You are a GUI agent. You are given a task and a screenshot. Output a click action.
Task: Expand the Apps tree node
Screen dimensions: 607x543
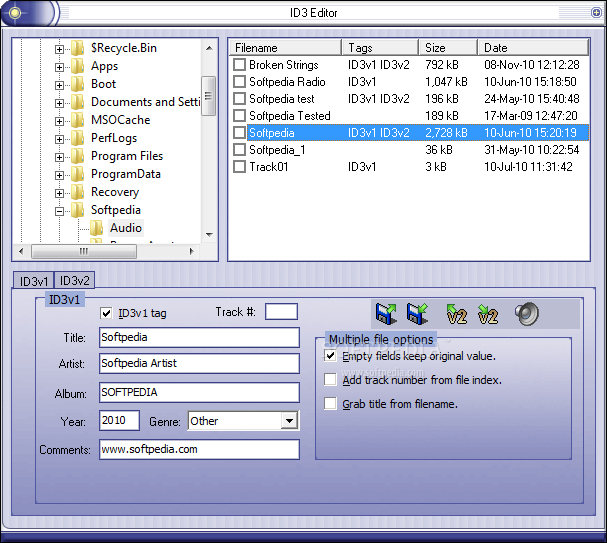[59, 67]
